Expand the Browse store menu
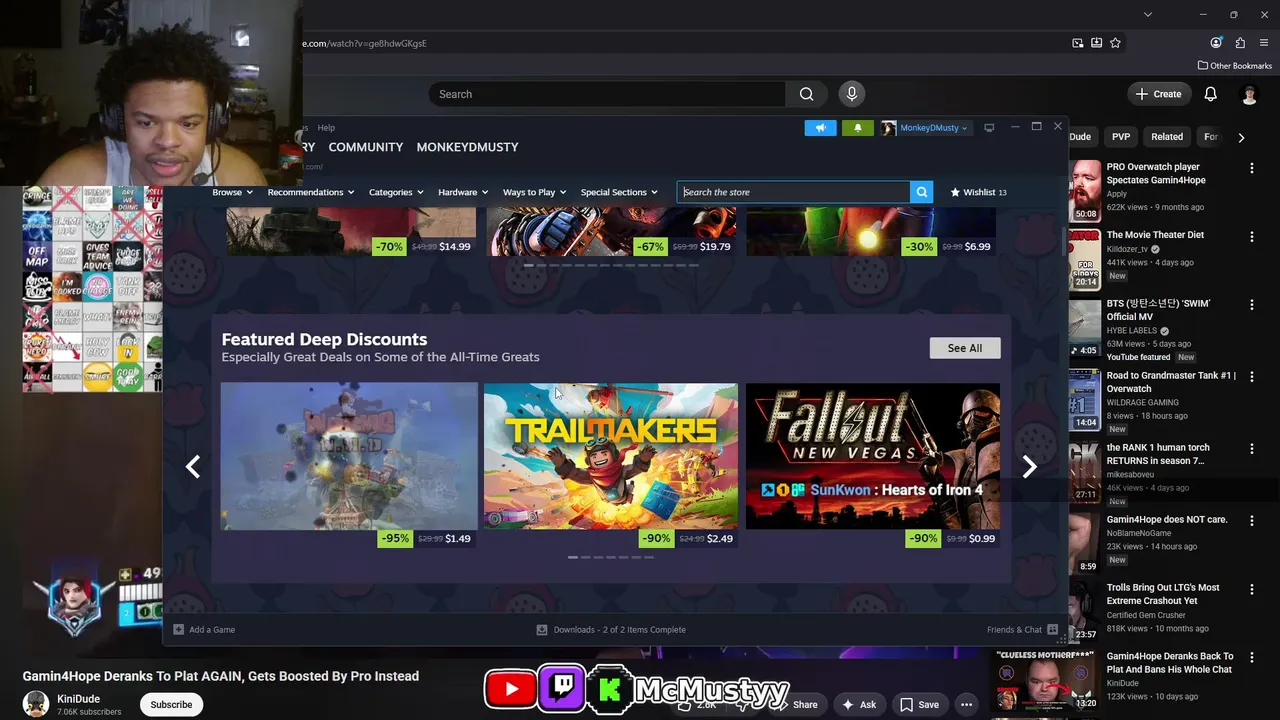 [232, 192]
